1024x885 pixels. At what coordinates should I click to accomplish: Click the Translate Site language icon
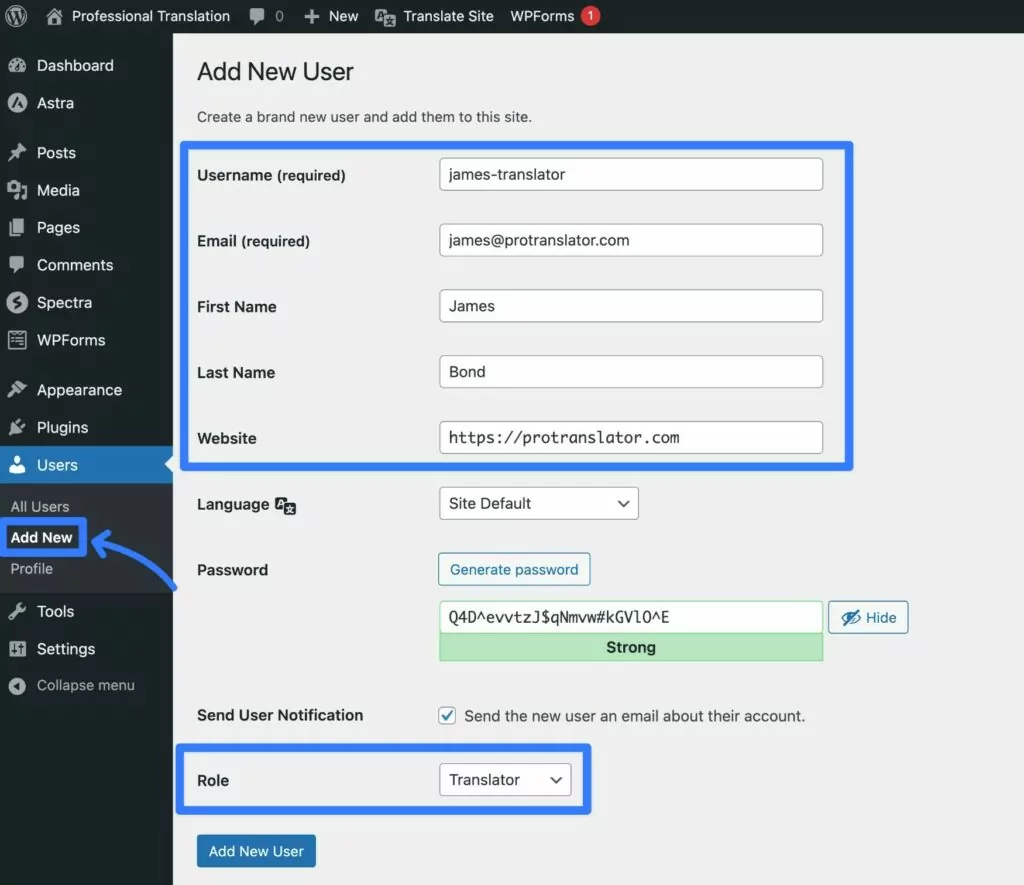click(385, 17)
